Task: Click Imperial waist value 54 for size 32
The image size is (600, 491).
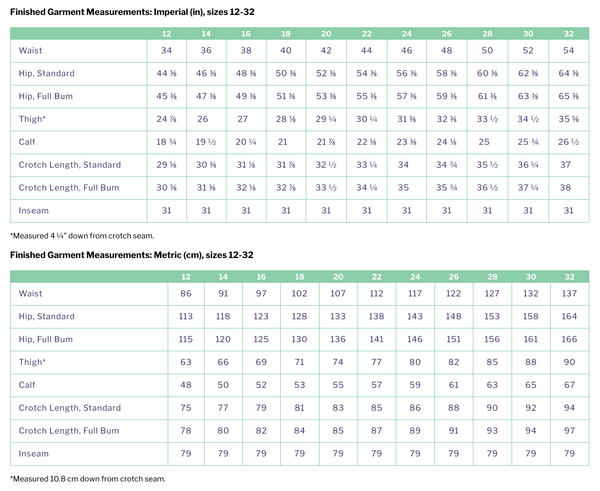Action: tap(568, 50)
